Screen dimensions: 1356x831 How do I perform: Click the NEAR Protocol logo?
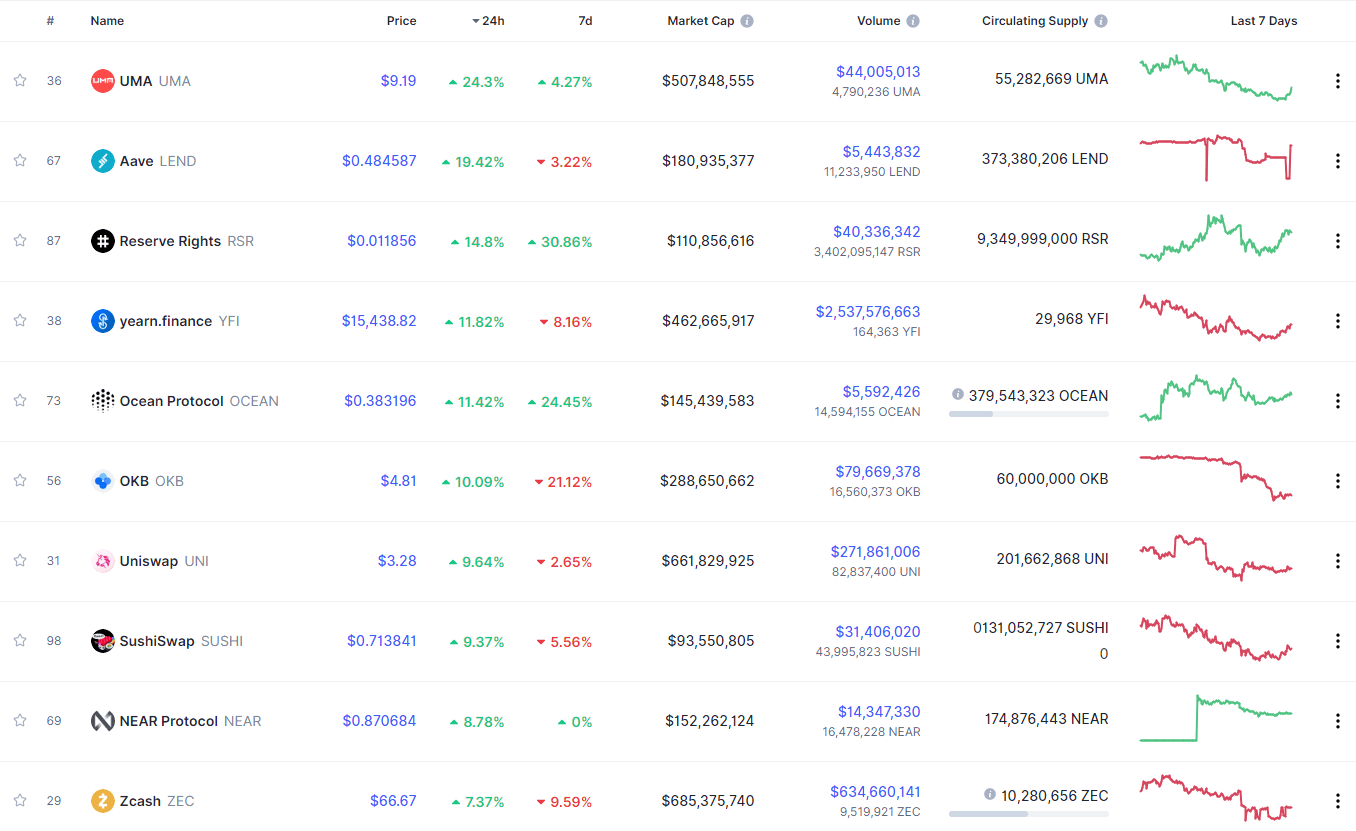pos(102,721)
